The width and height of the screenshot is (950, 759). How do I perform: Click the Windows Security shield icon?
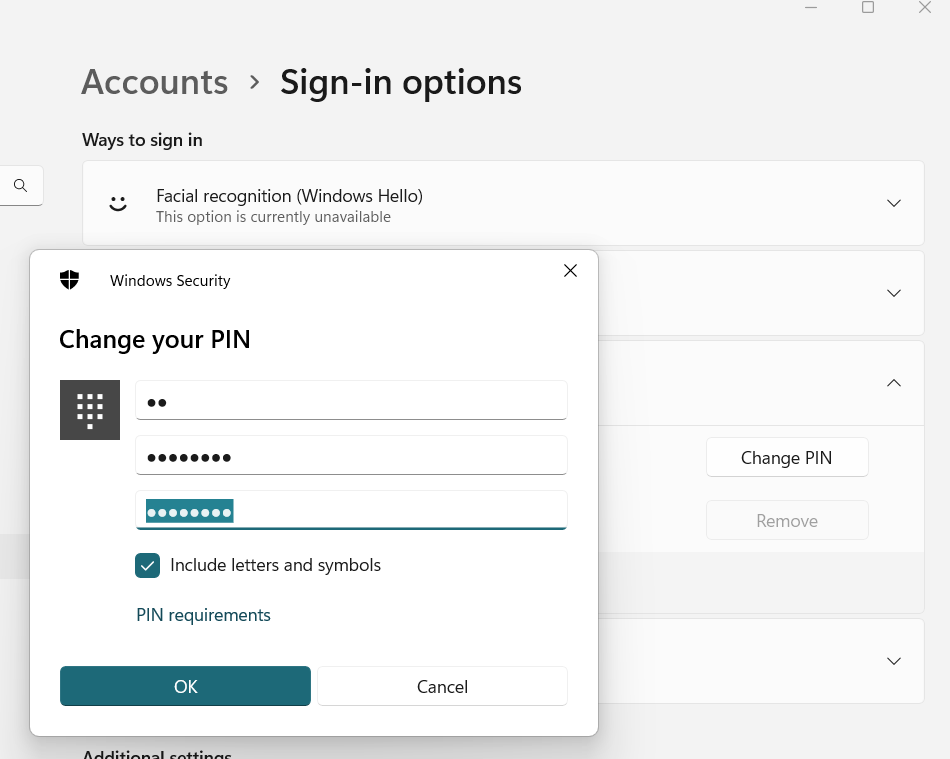(70, 280)
